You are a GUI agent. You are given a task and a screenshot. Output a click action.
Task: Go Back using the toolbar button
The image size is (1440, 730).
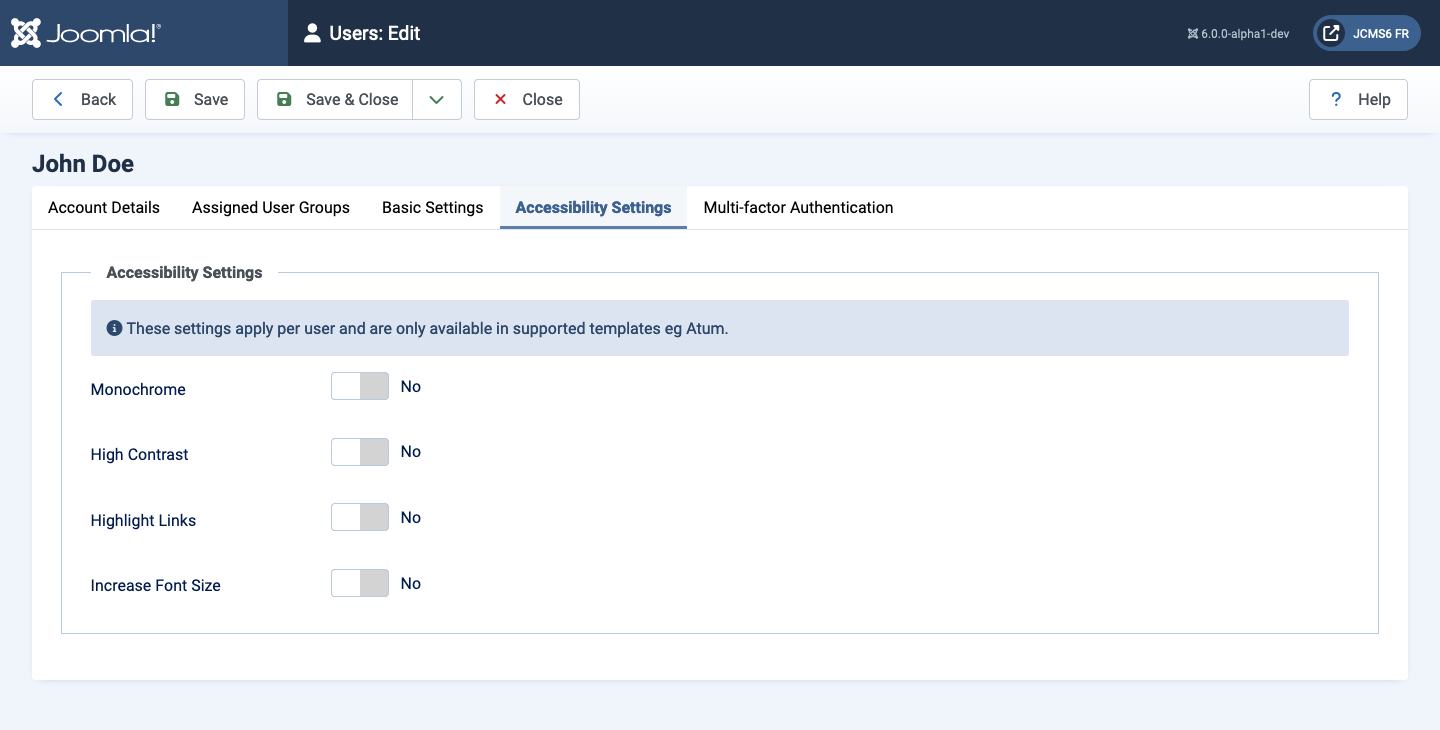(83, 99)
